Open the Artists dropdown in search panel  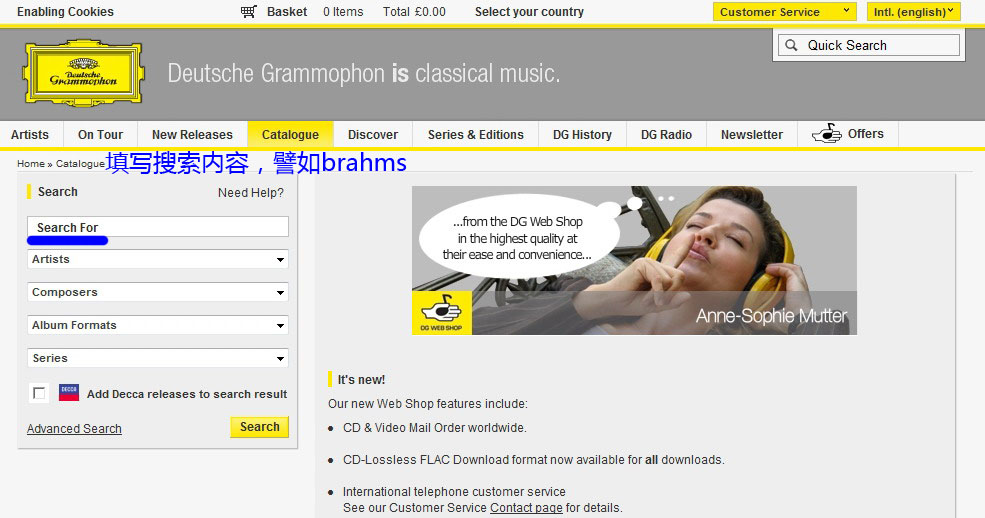coord(158,259)
